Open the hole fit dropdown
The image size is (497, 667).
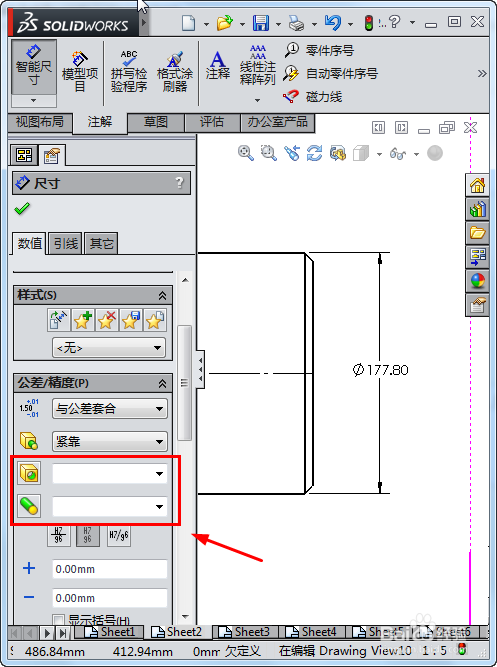click(x=110, y=473)
